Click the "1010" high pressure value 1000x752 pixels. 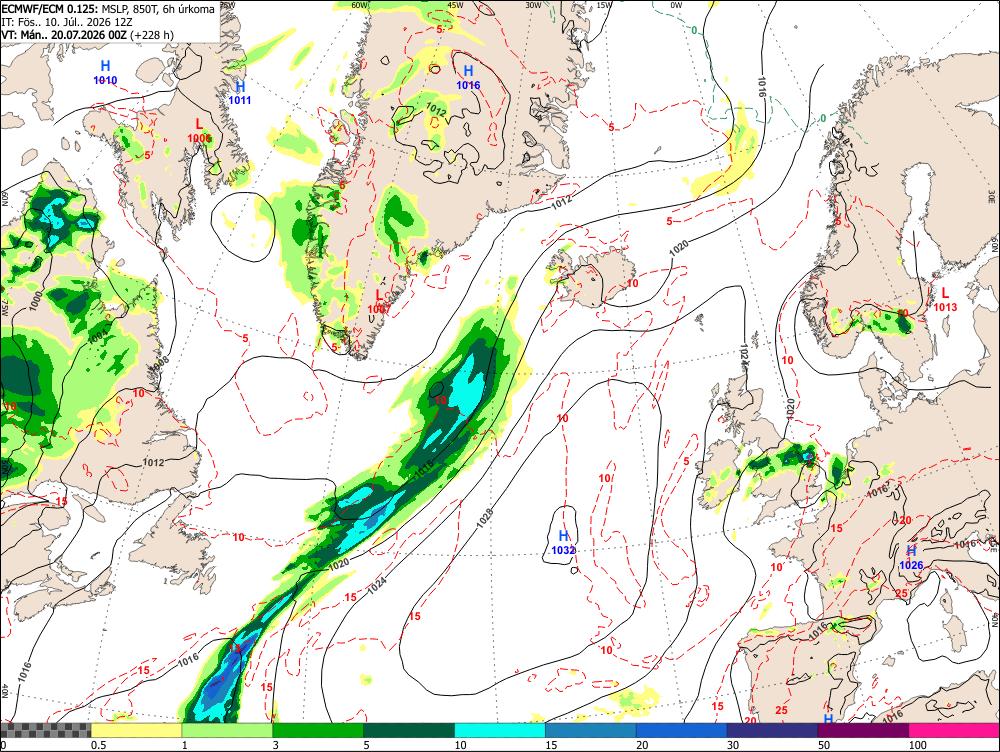[x=105, y=80]
